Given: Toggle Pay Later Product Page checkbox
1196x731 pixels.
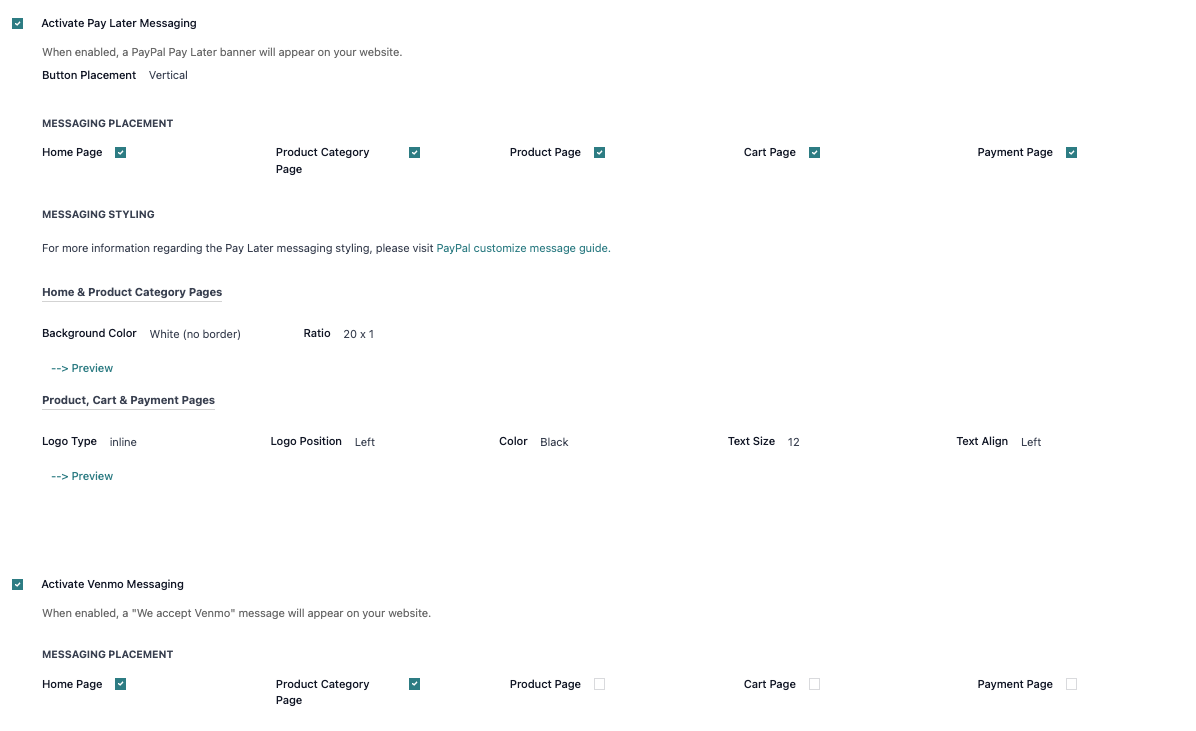Looking at the screenshot, I should pyautogui.click(x=599, y=152).
